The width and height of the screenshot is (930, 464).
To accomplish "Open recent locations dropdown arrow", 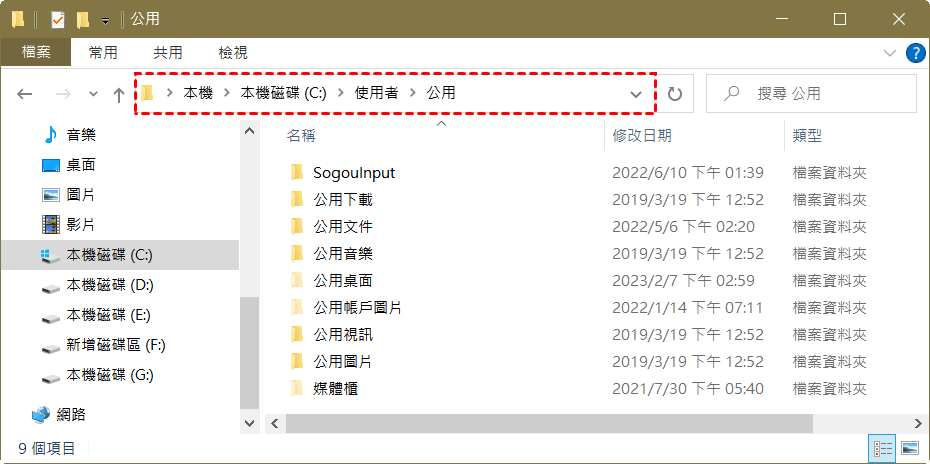I will tap(93, 94).
